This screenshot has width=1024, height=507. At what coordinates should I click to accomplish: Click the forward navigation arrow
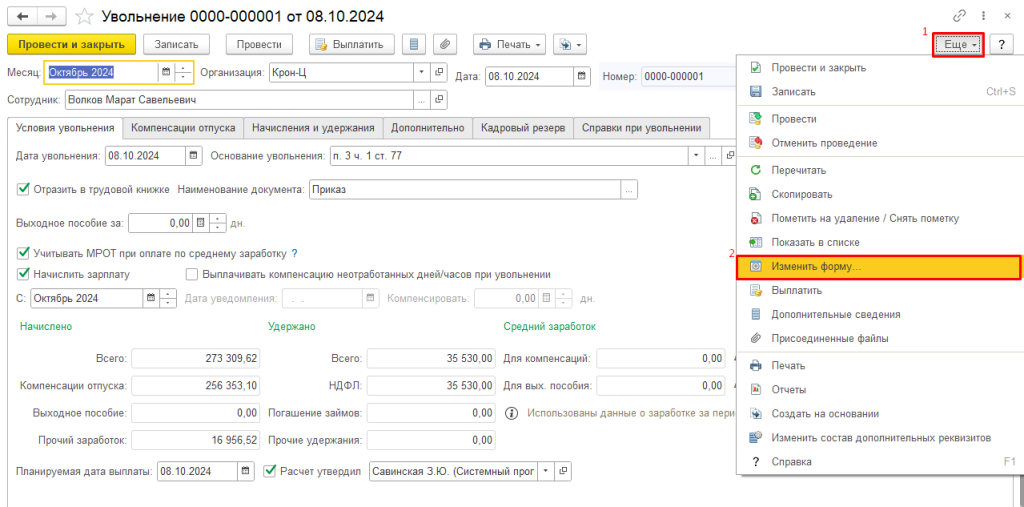53,16
